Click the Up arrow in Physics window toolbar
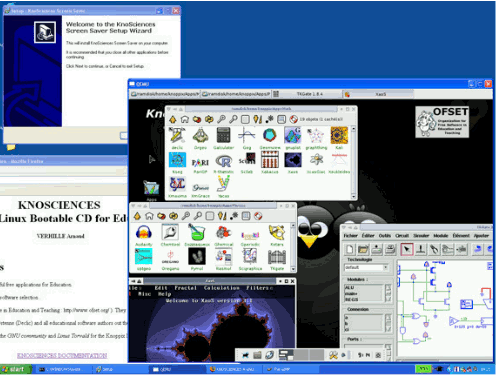 [137, 216]
